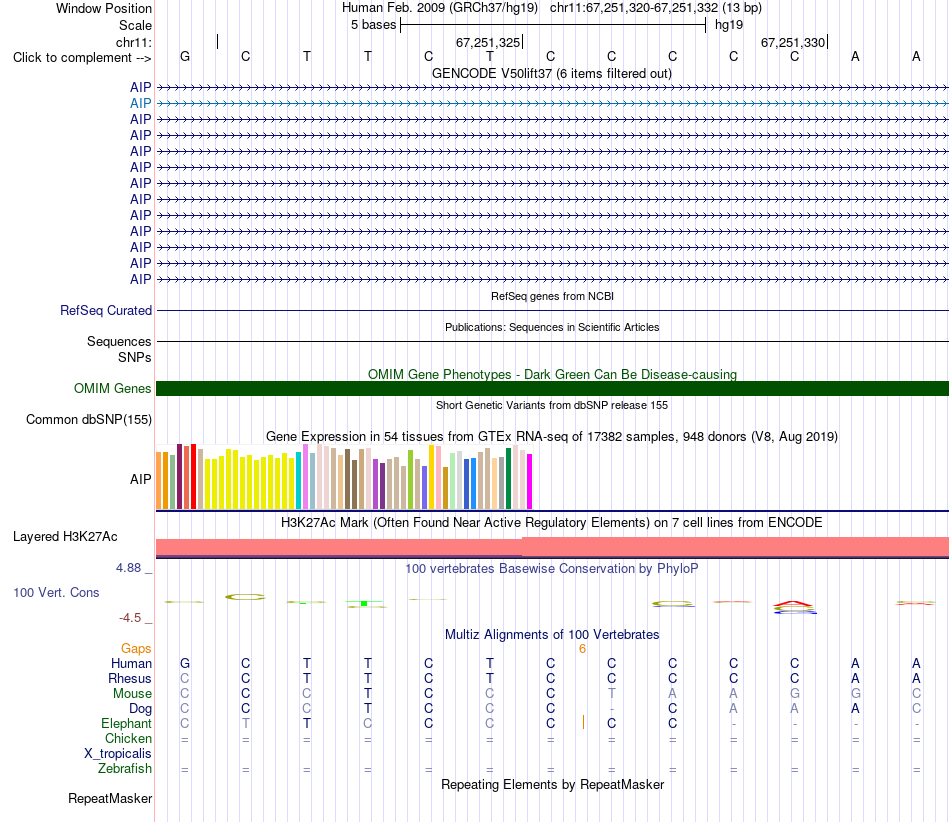
Task: Click the RefSeq Curated intron line
Action: 553,311
